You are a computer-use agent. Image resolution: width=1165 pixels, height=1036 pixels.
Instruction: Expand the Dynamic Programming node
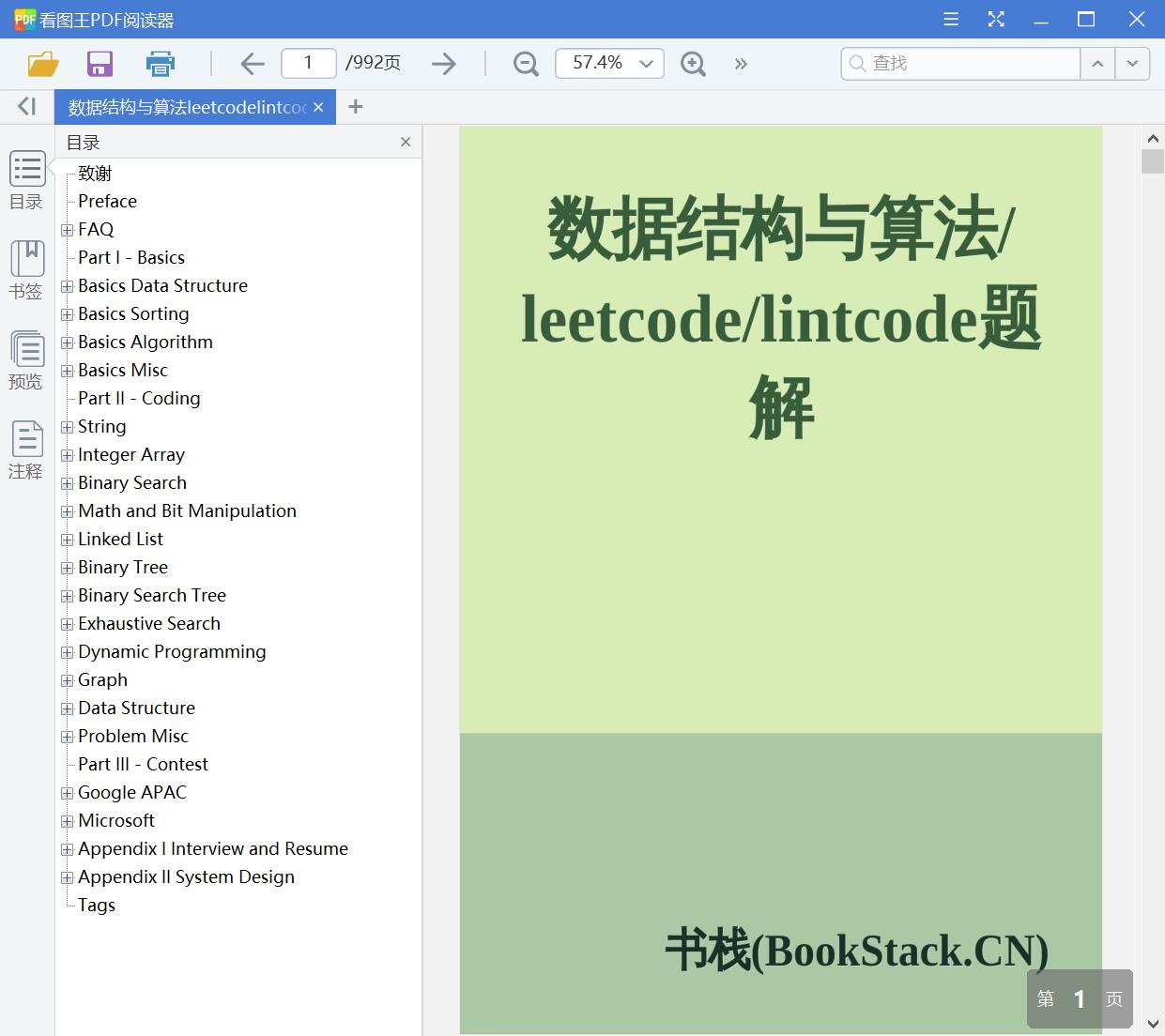click(x=67, y=652)
